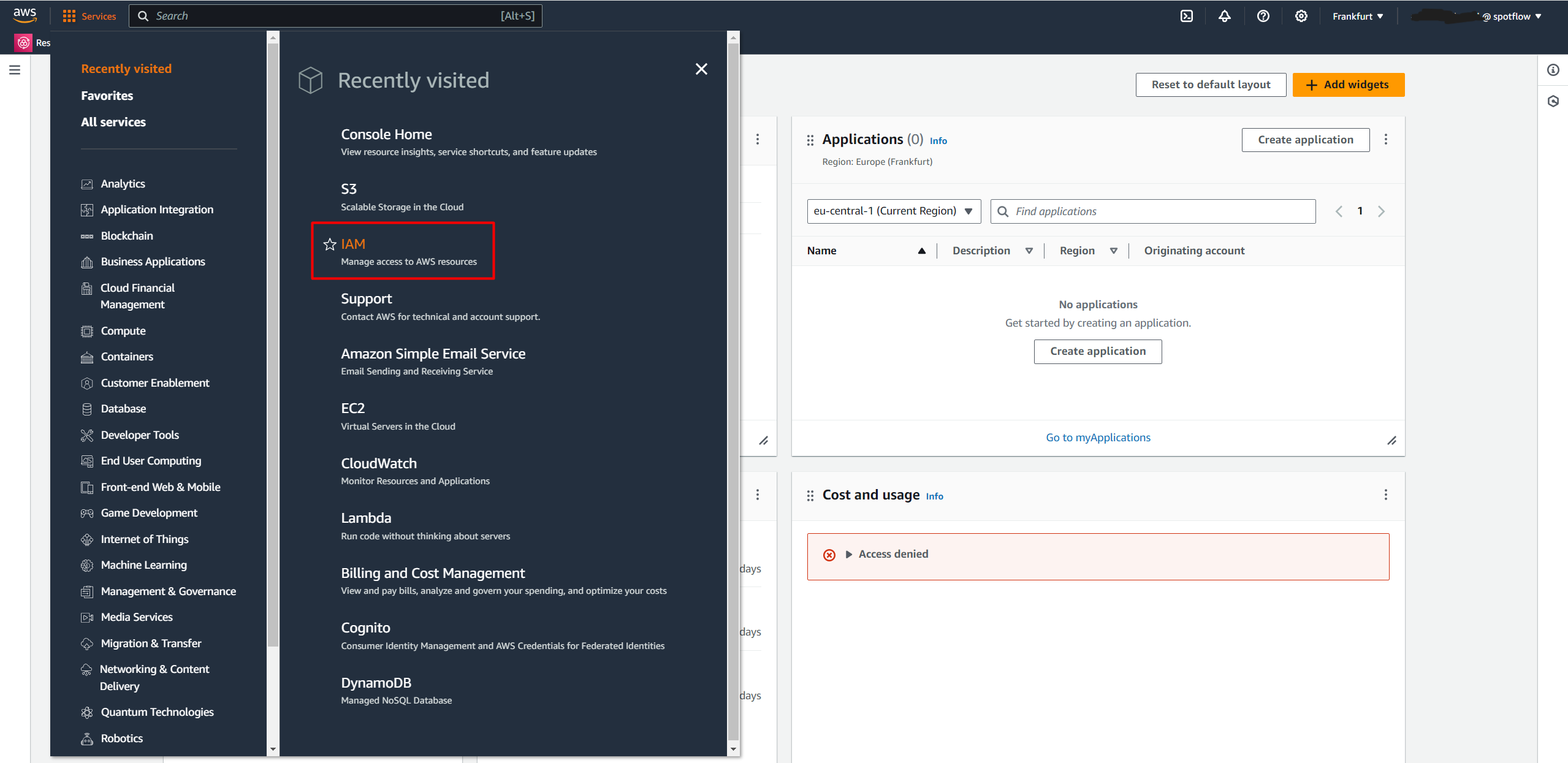Click the Developer Tools category icon
1568x763 pixels.
[x=87, y=435]
